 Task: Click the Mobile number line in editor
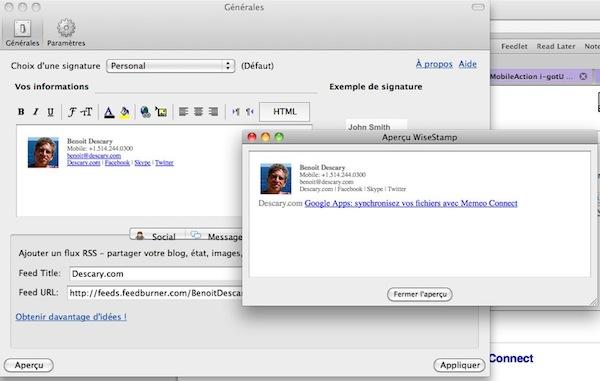click(100, 148)
